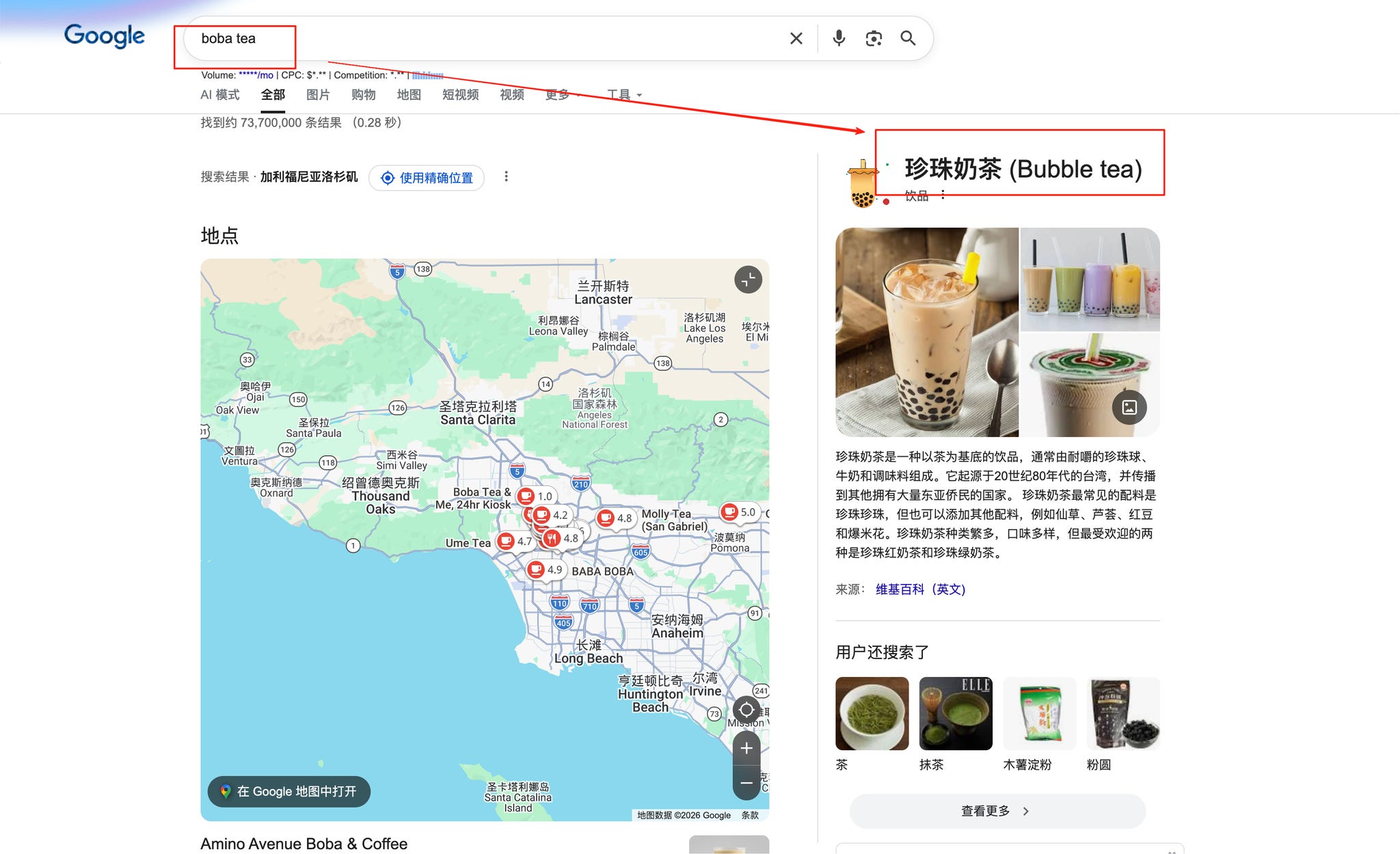Open the 维基百科 (英文) source link
The height and width of the screenshot is (854, 1400).
pos(920,589)
